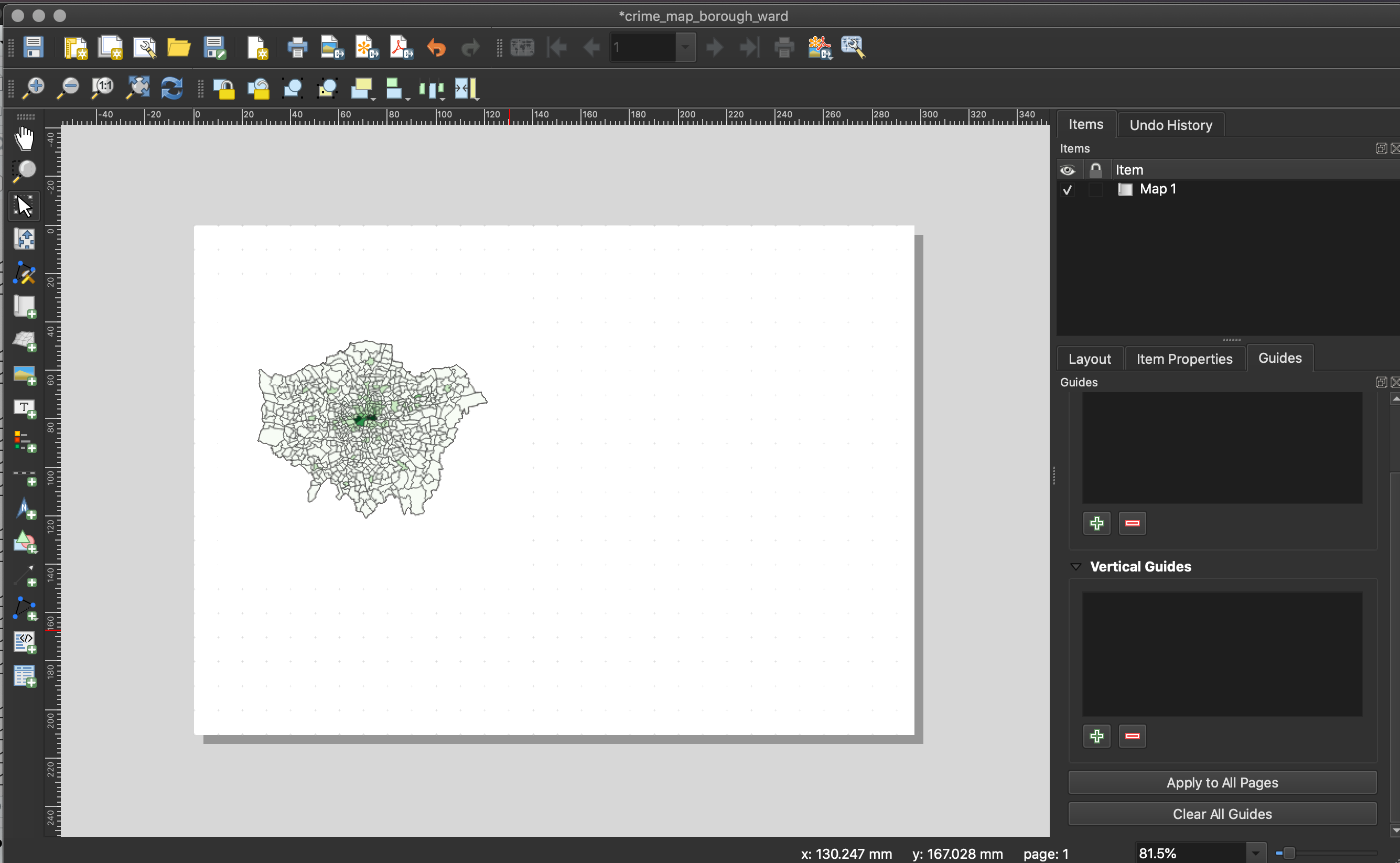This screenshot has width=1400, height=863.
Task: Click the add horizontal guide icon
Action: click(1096, 522)
